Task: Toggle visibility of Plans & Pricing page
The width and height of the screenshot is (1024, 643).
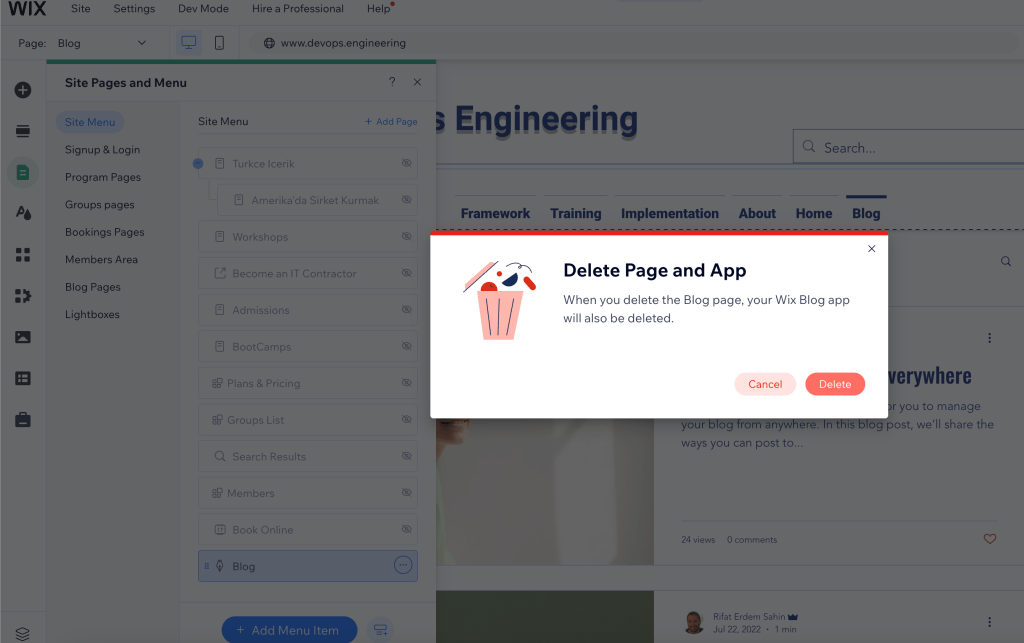Action: [406, 383]
